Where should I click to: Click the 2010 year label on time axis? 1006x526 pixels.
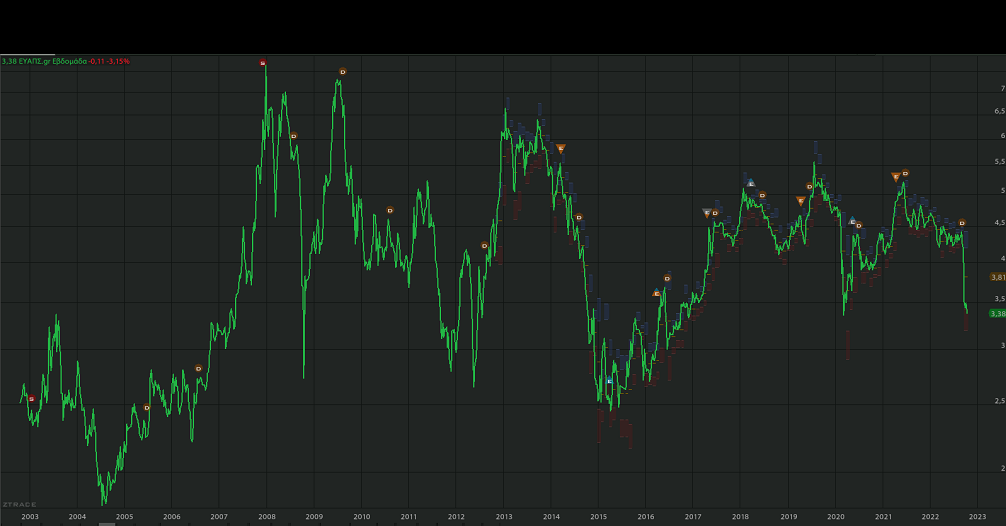coord(361,516)
